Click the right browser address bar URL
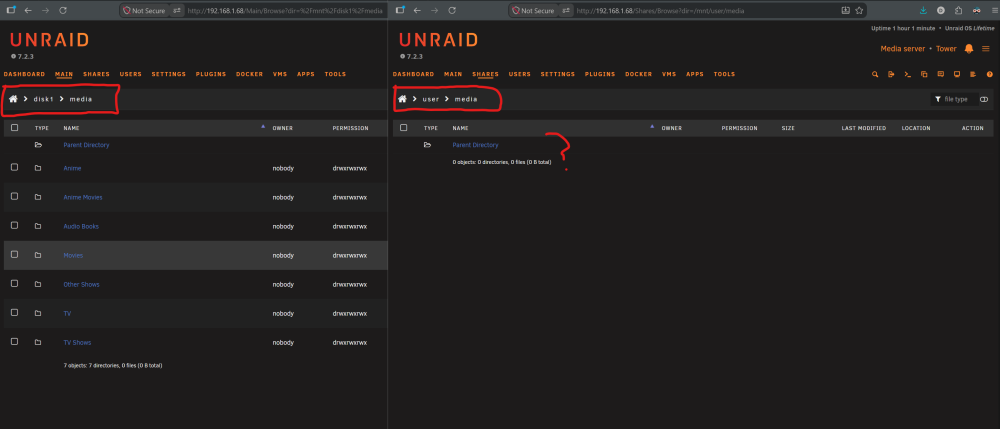This screenshot has height=429, width=1000. pos(660,11)
